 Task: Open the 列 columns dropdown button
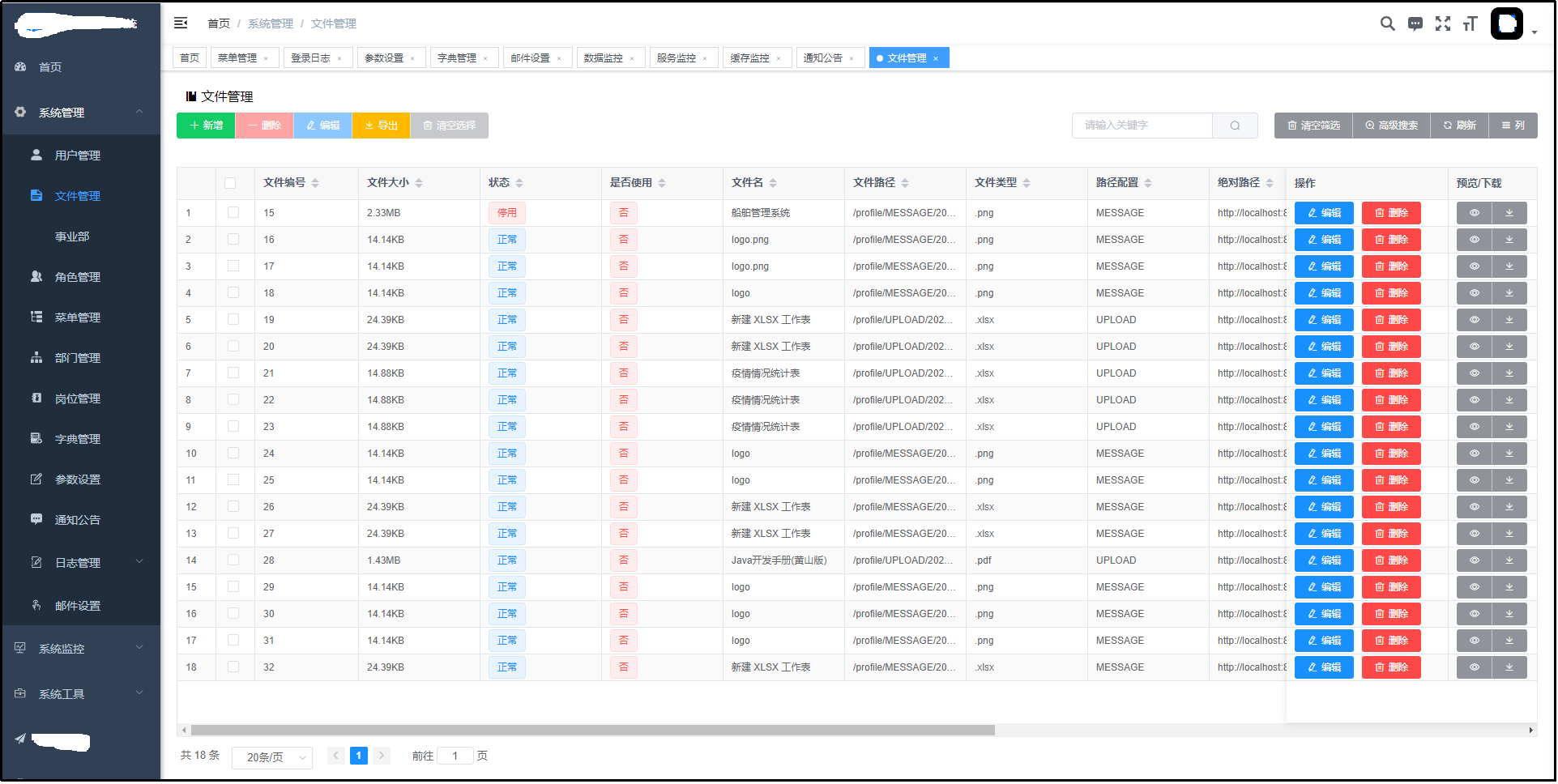[1513, 126]
